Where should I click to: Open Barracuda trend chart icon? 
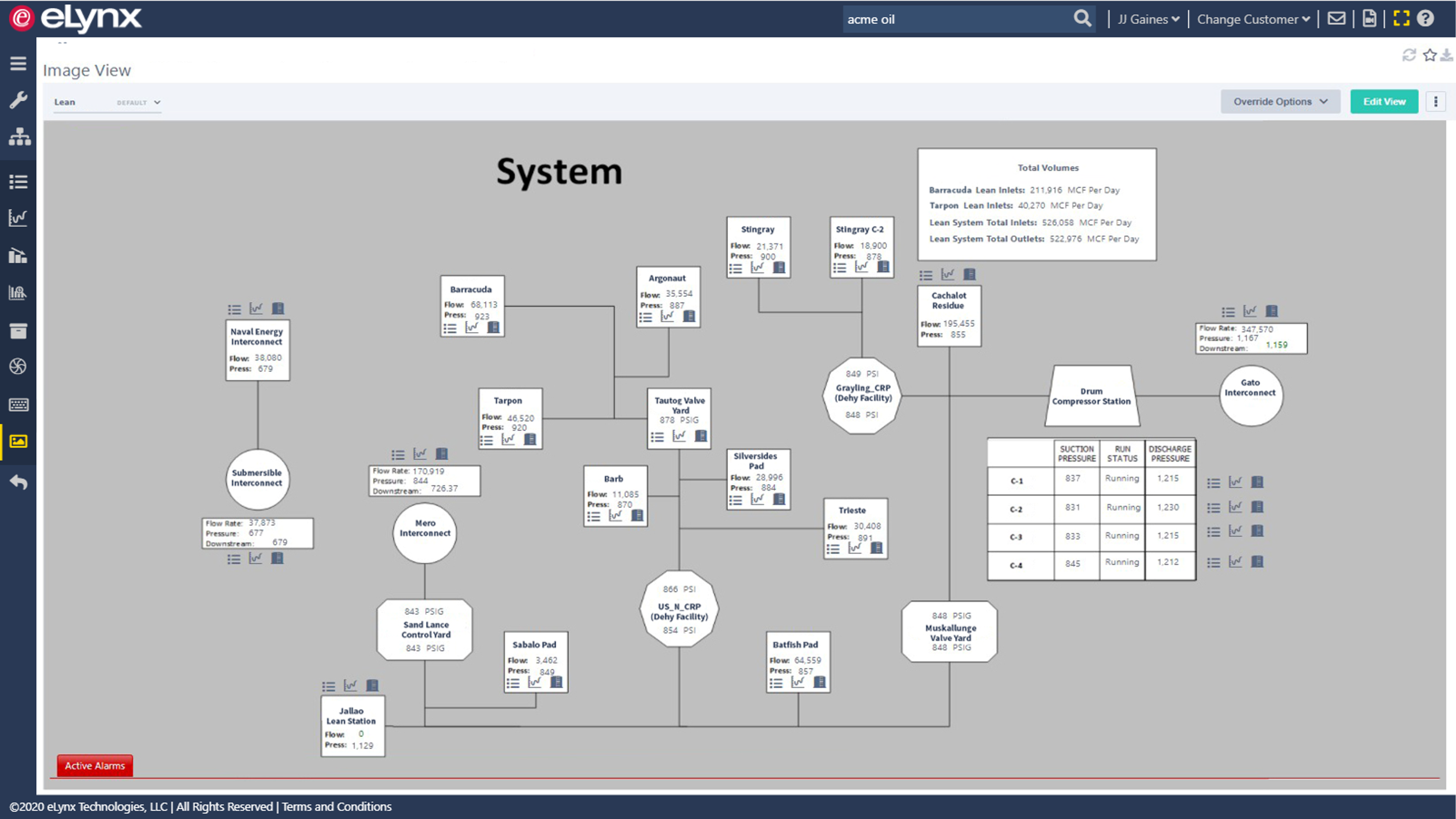pos(471,328)
